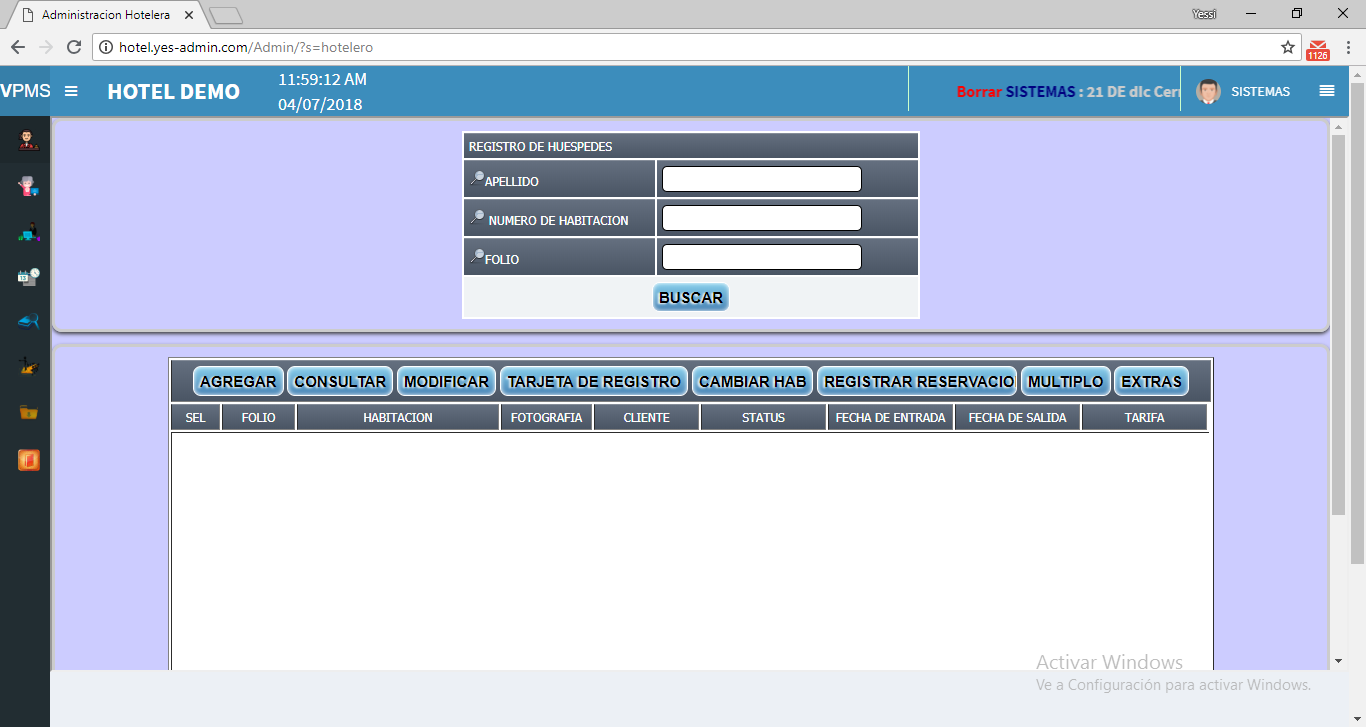
Task: Click the blue magnifier search sidebar icon
Action: (x=28, y=321)
